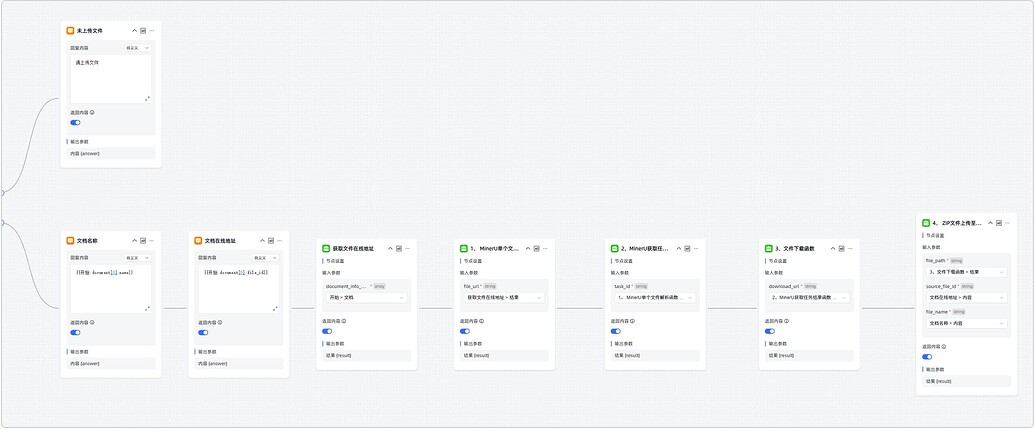Open the details icon on 未上传文件 node

coord(143,30)
